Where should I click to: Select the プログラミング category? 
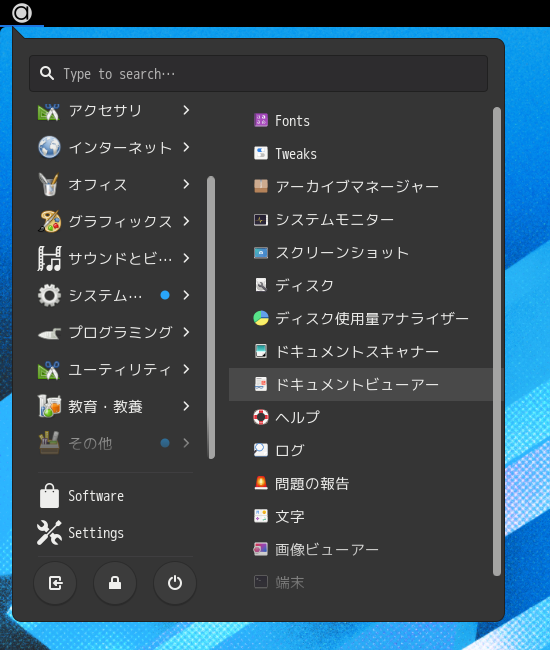[114, 332]
